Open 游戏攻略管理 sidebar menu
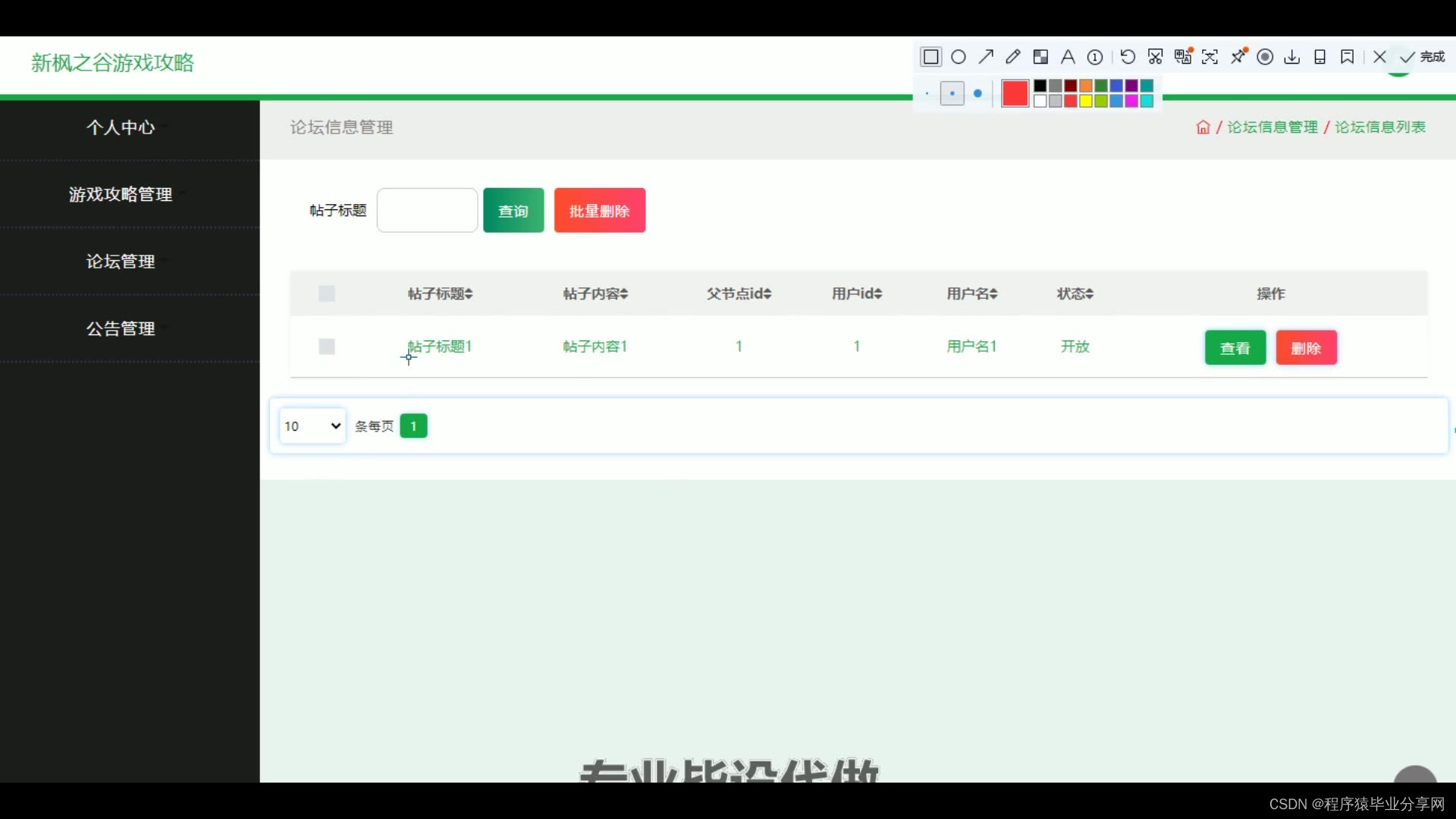Viewport: 1456px width, 819px height. click(121, 195)
